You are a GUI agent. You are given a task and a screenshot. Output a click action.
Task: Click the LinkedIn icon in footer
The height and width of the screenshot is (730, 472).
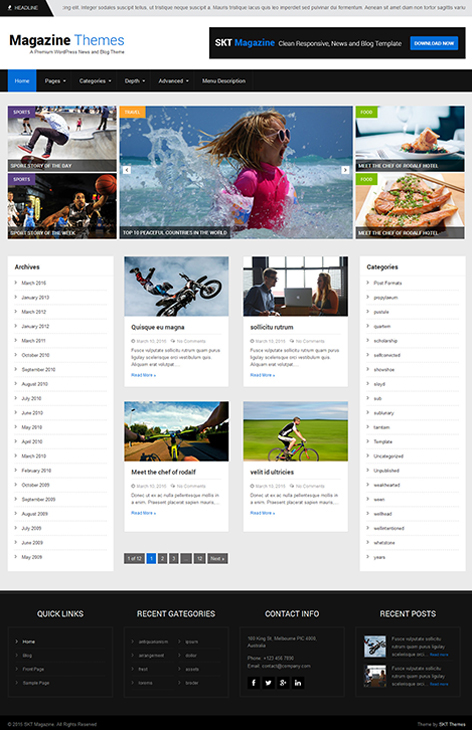298,683
